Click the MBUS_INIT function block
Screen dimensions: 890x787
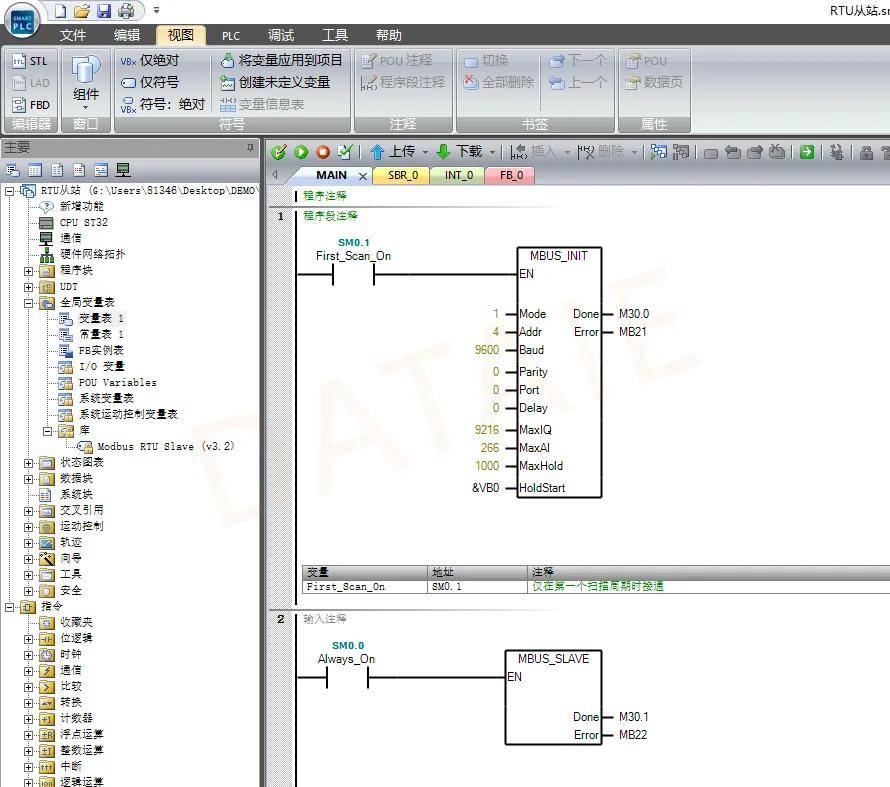tap(559, 372)
